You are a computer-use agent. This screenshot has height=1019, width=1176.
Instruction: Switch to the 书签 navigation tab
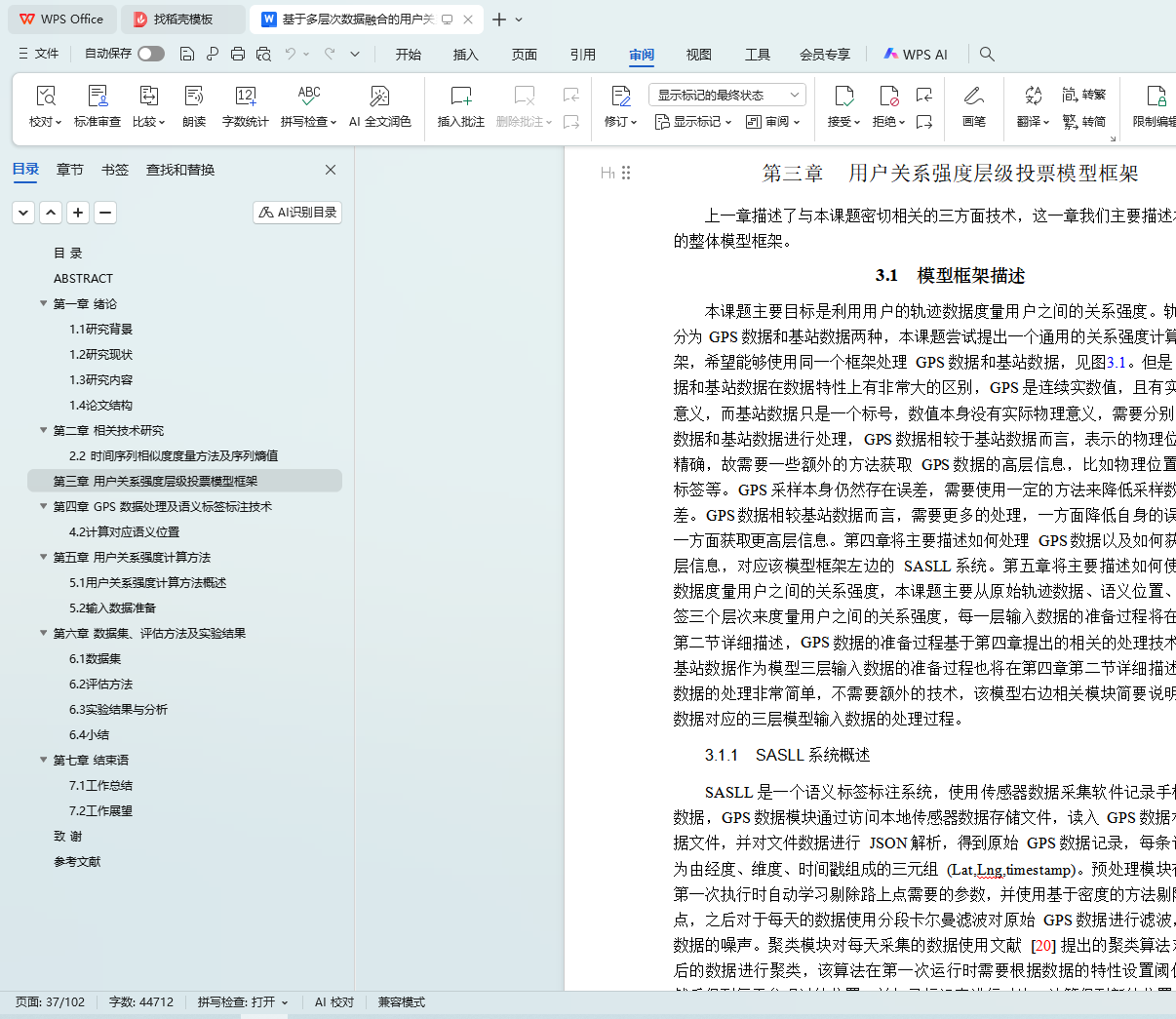(x=115, y=170)
